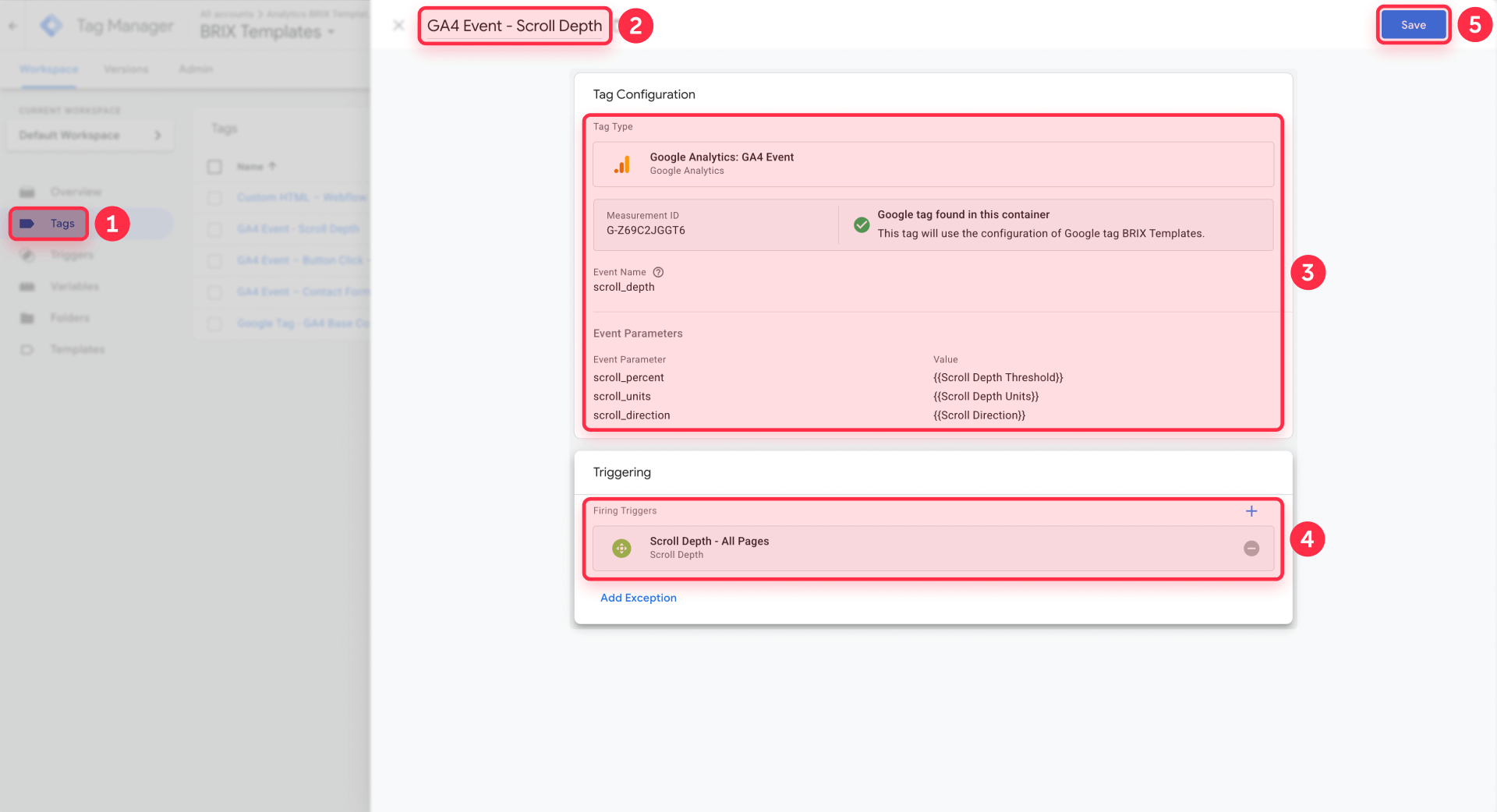Image resolution: width=1497 pixels, height=812 pixels.
Task: Open the Templates section
Action: click(x=77, y=349)
